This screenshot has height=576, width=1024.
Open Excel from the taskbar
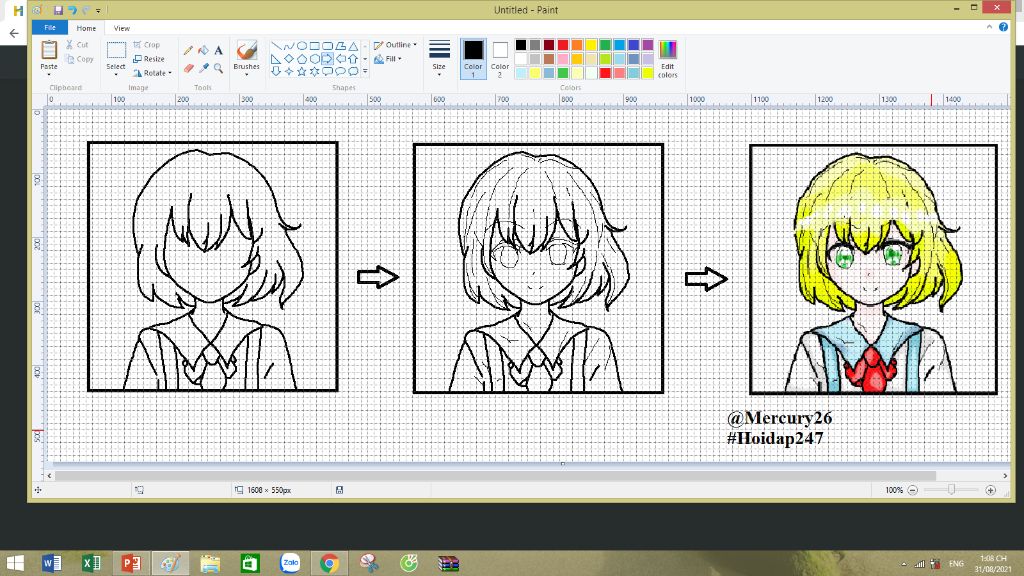click(x=91, y=563)
